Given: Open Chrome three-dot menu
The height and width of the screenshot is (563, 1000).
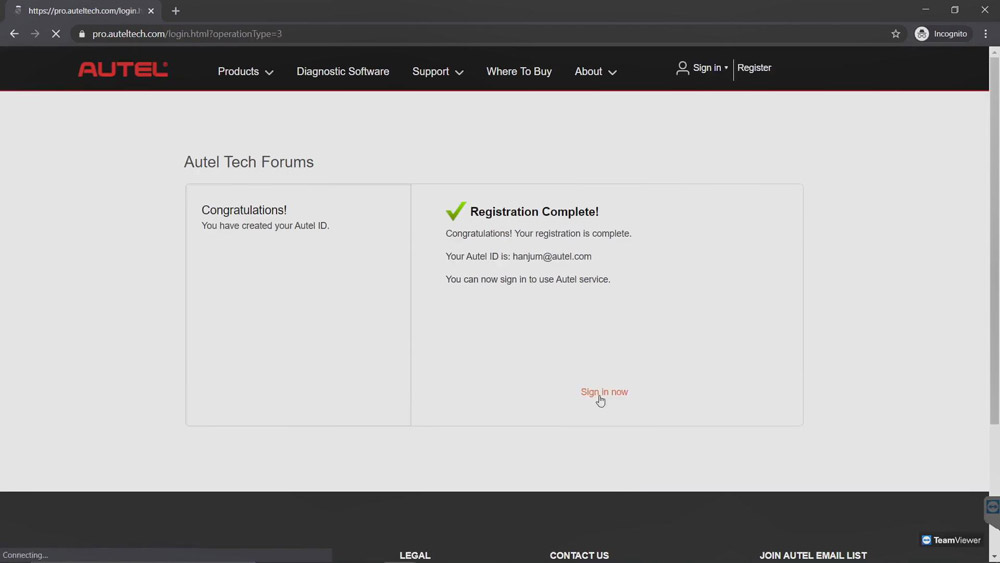Looking at the screenshot, I should (985, 34).
